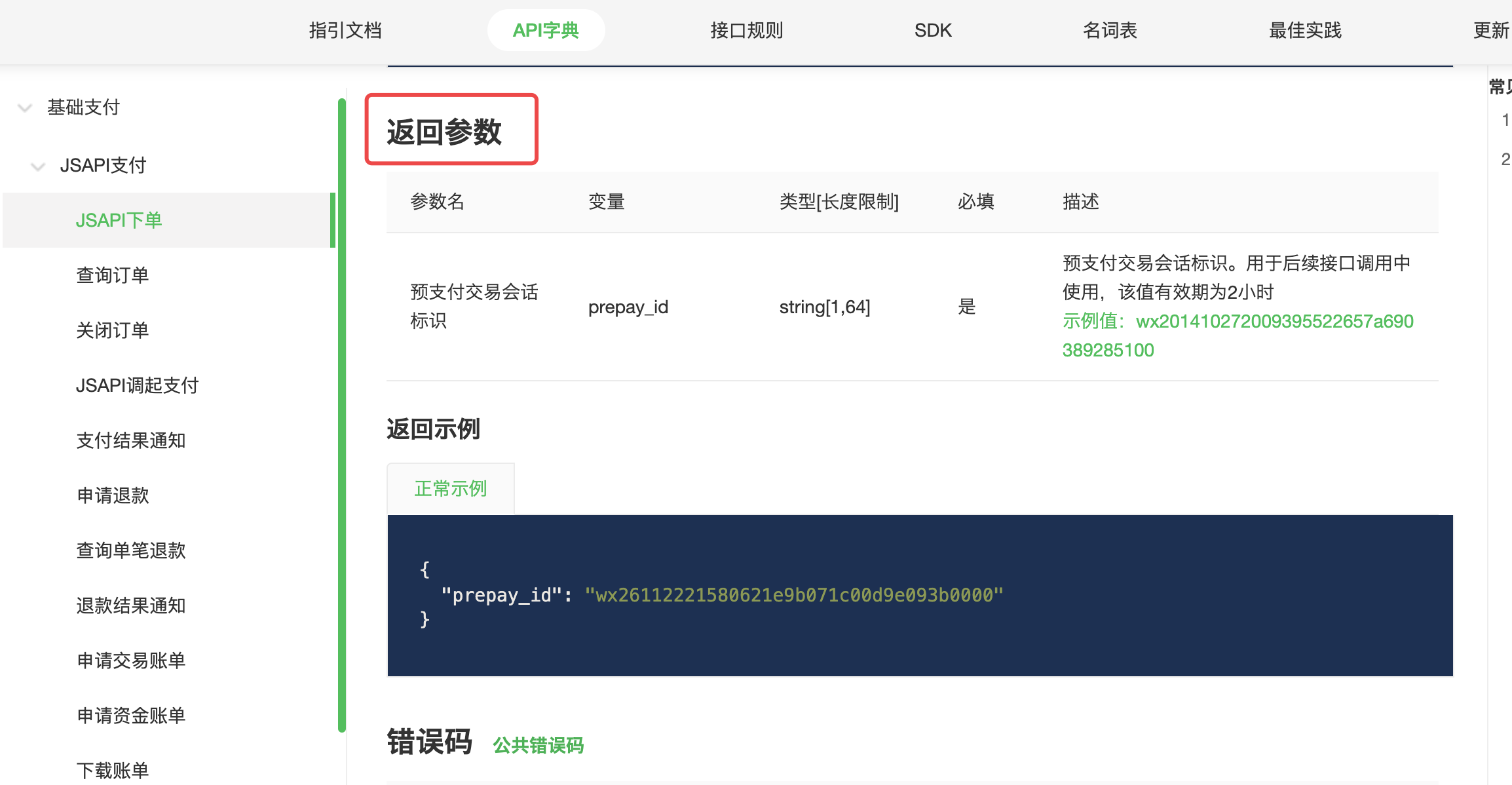Open the 下载账单 page
Viewport: 1512px width, 785px height.
click(x=113, y=771)
